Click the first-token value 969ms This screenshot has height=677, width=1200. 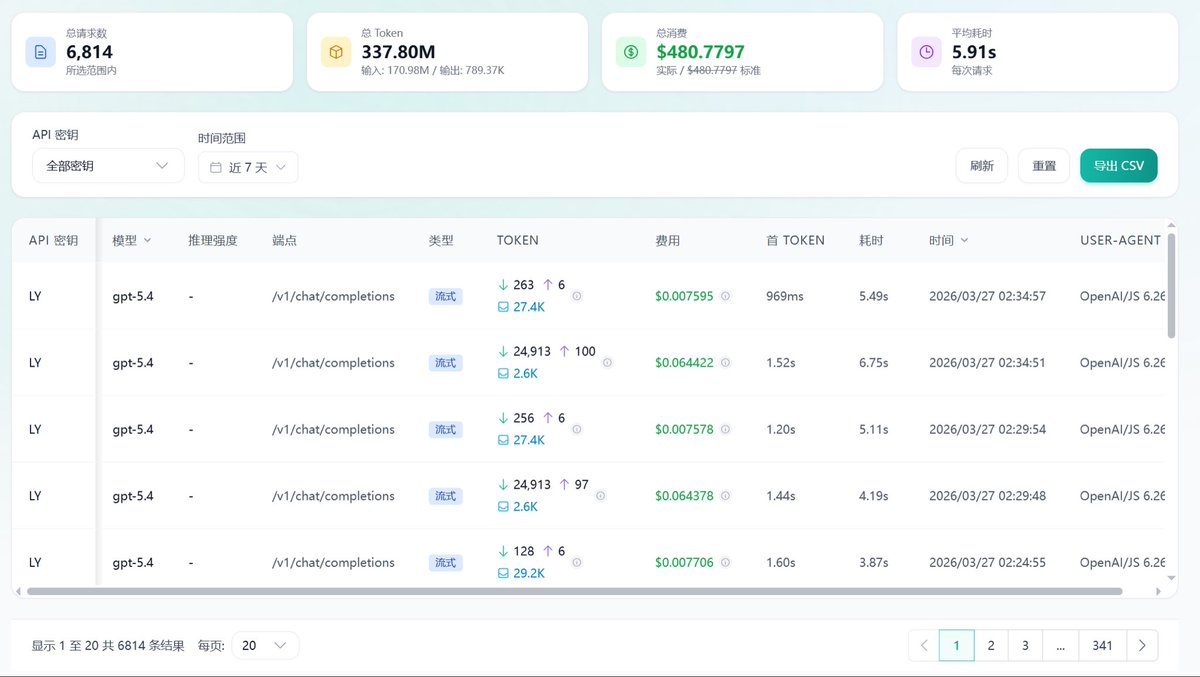(785, 297)
